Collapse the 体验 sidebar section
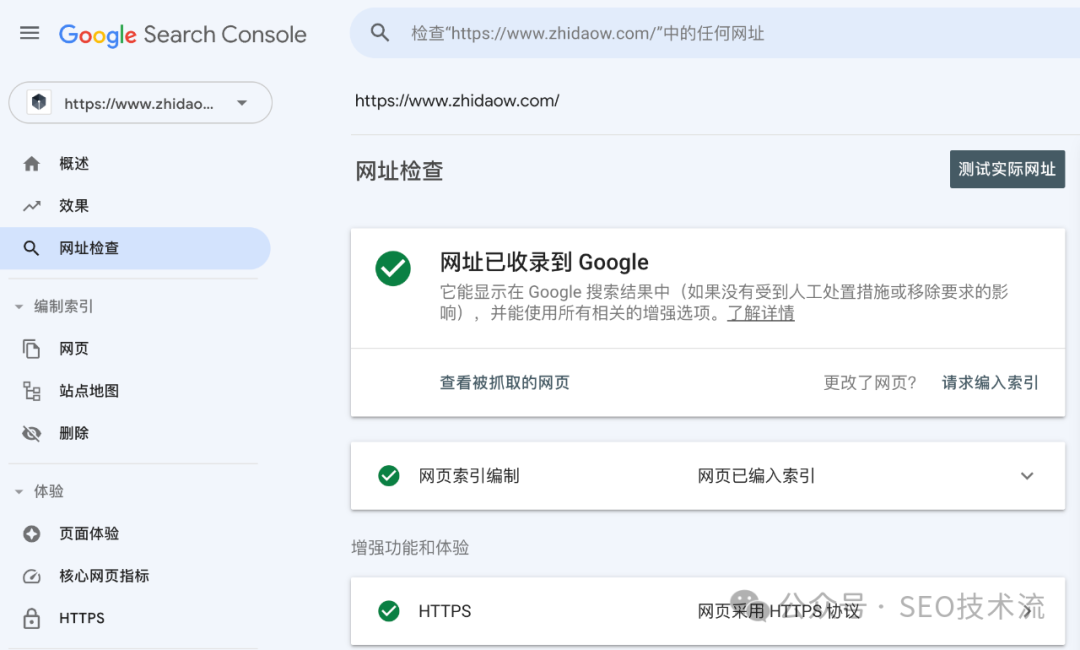The image size is (1080, 650). [19, 492]
